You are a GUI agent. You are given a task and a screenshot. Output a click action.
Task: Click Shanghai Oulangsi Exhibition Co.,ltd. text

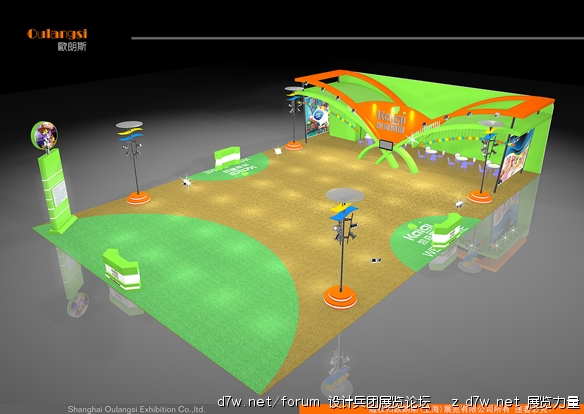(x=136, y=409)
